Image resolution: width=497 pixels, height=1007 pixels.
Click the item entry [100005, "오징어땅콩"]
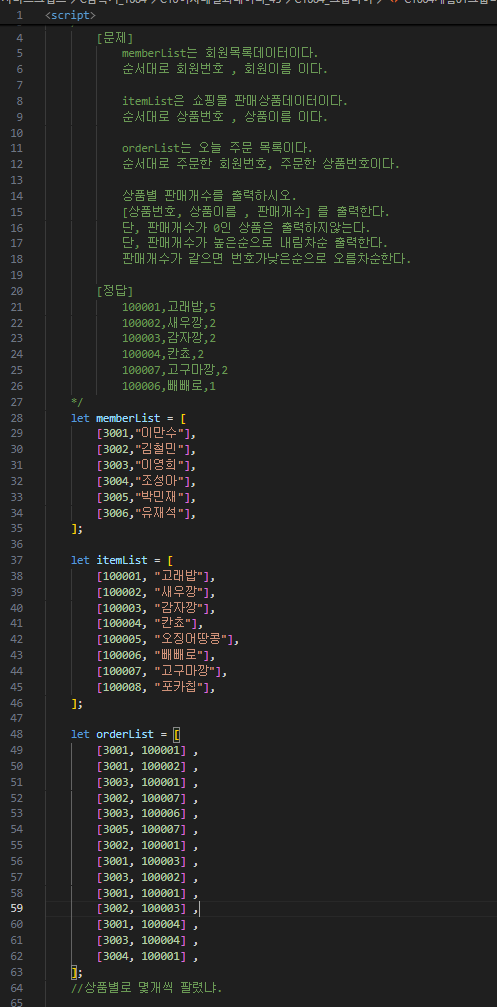168,640
